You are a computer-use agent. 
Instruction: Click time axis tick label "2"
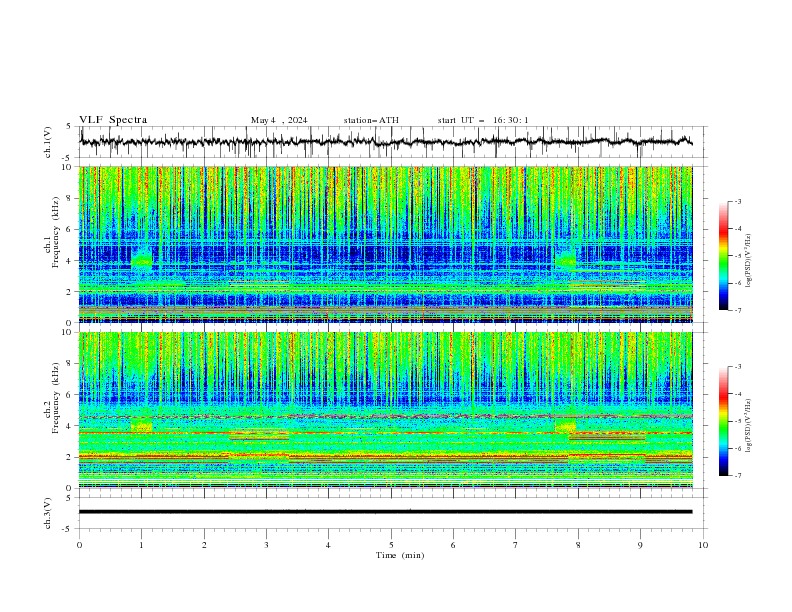[x=204, y=545]
